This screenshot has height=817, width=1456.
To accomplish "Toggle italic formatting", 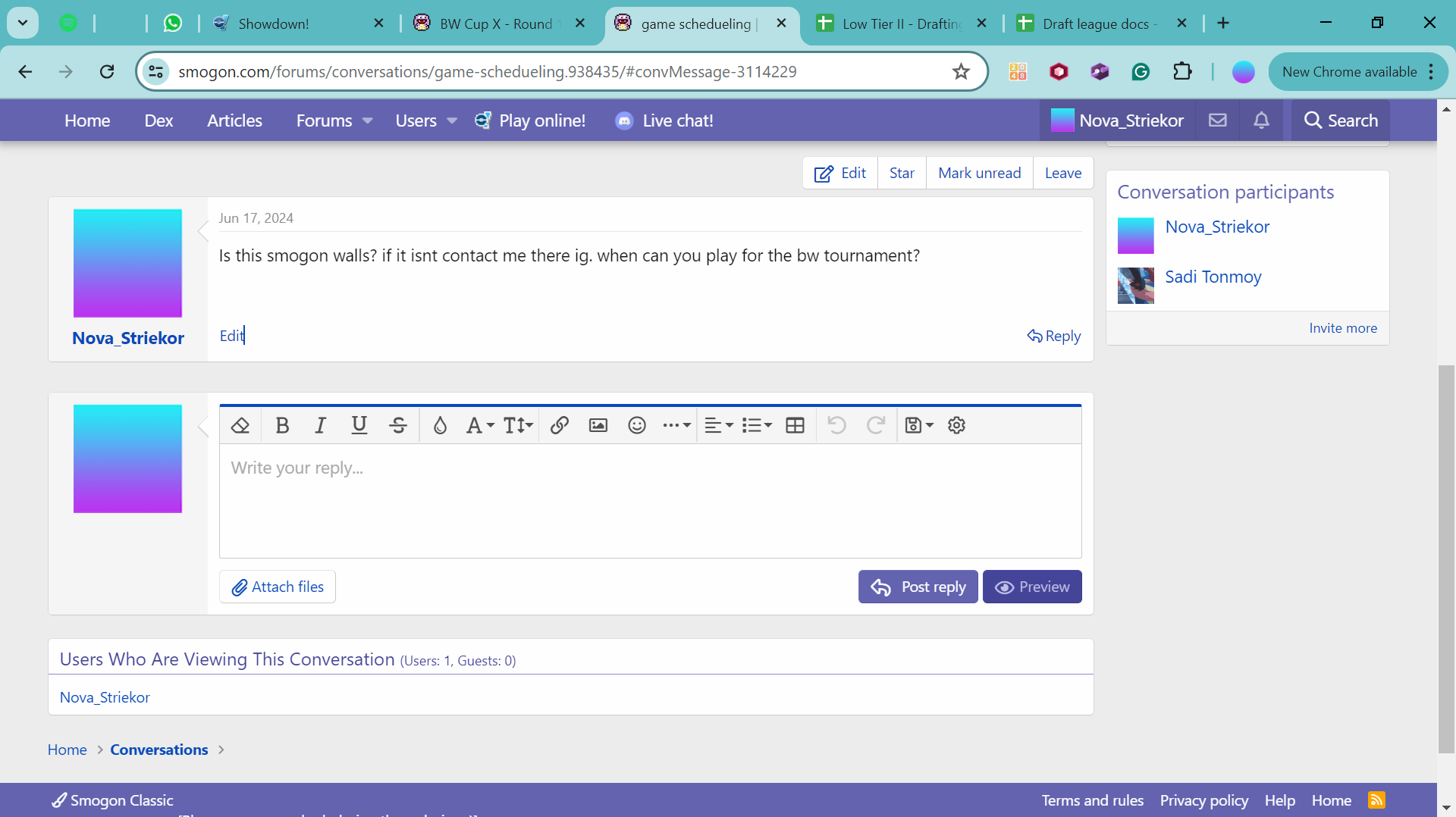I will coord(321,425).
